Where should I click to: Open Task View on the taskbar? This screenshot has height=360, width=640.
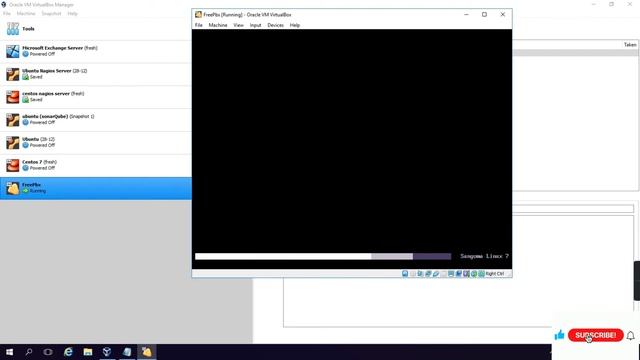tap(48, 352)
